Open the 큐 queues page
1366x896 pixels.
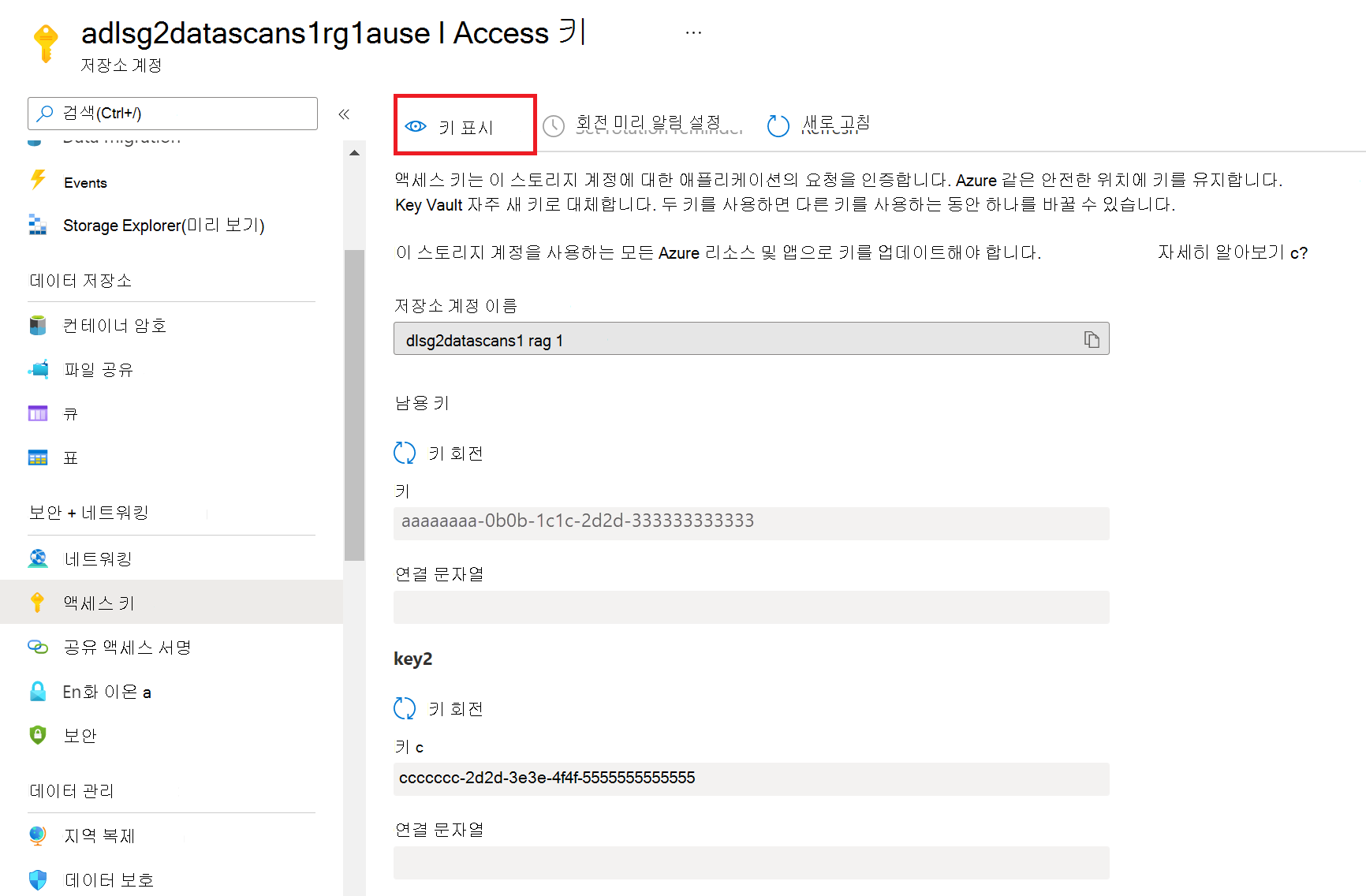click(69, 413)
